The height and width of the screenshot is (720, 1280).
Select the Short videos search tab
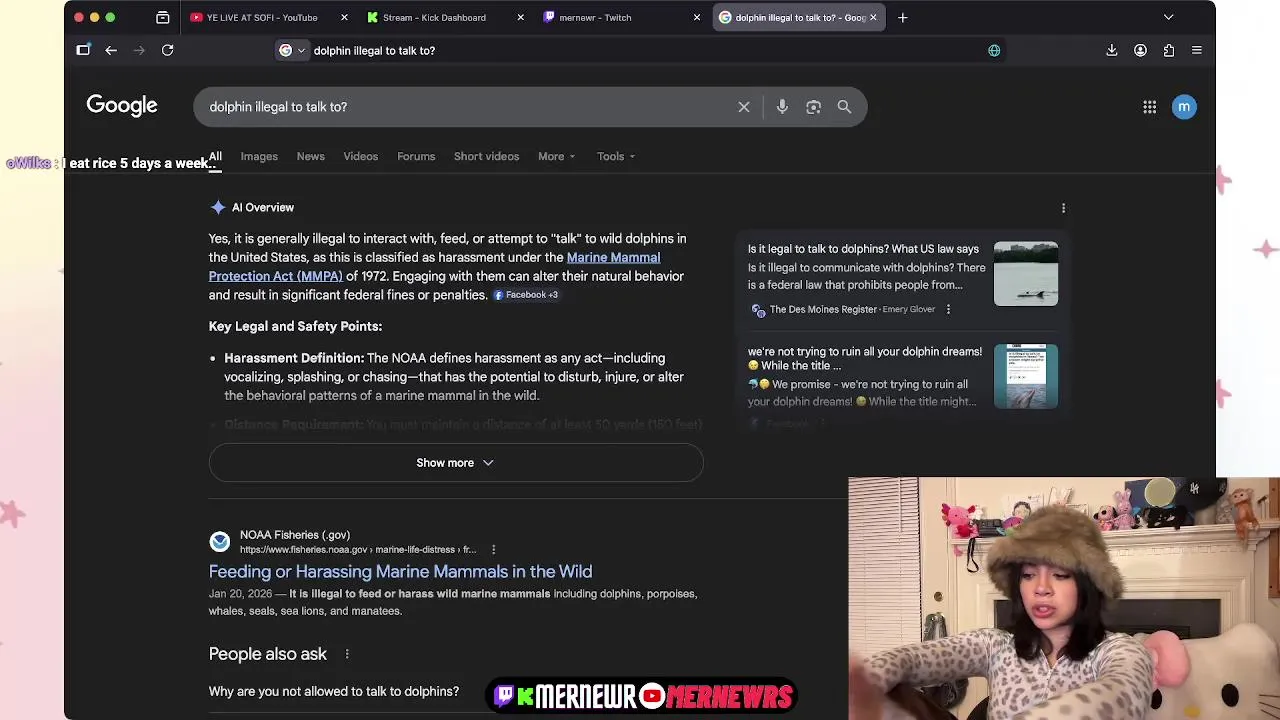486,156
